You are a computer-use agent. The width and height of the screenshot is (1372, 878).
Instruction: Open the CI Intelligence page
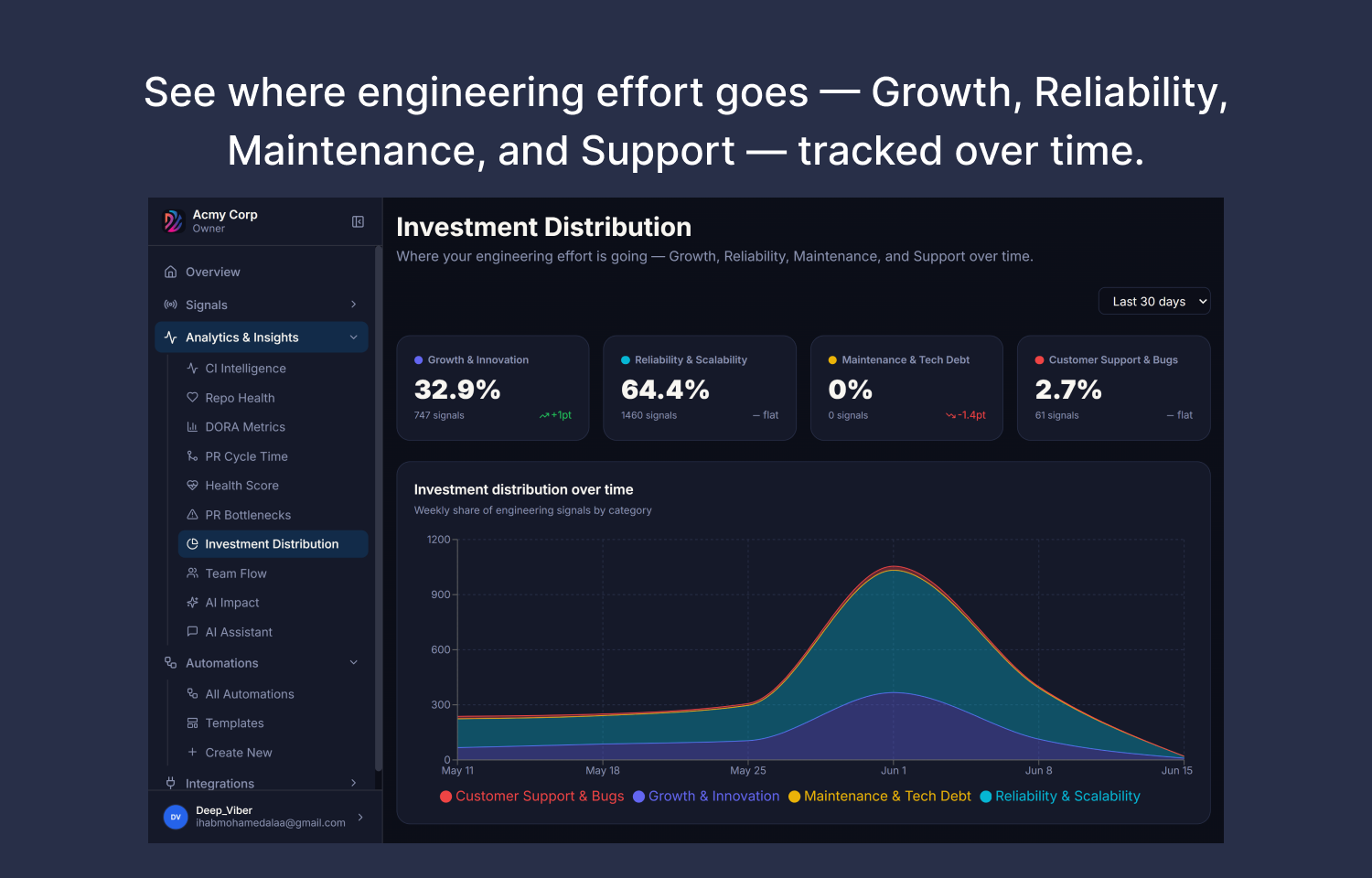[x=273, y=369]
